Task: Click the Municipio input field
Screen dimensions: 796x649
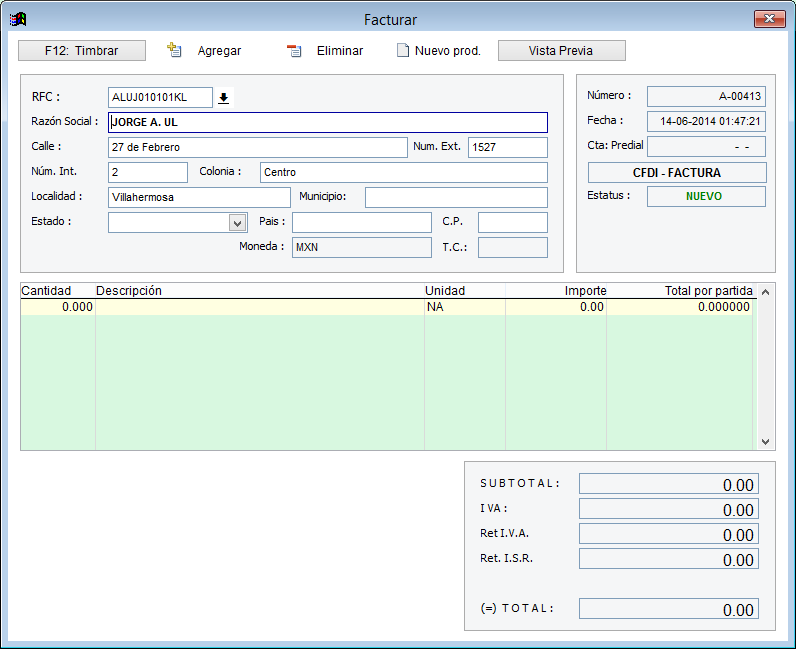Action: click(455, 198)
